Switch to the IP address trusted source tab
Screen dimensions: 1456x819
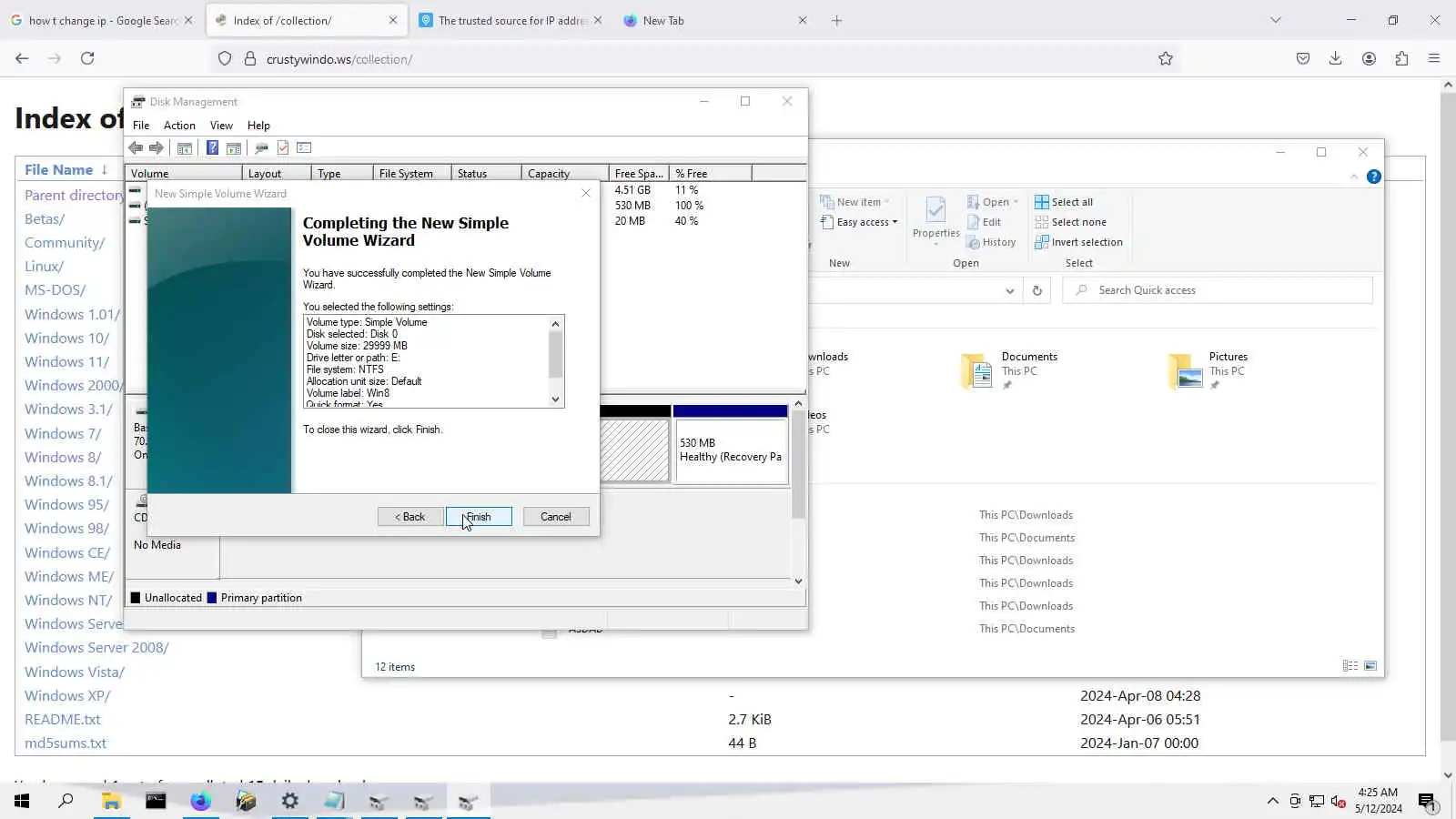point(512,20)
